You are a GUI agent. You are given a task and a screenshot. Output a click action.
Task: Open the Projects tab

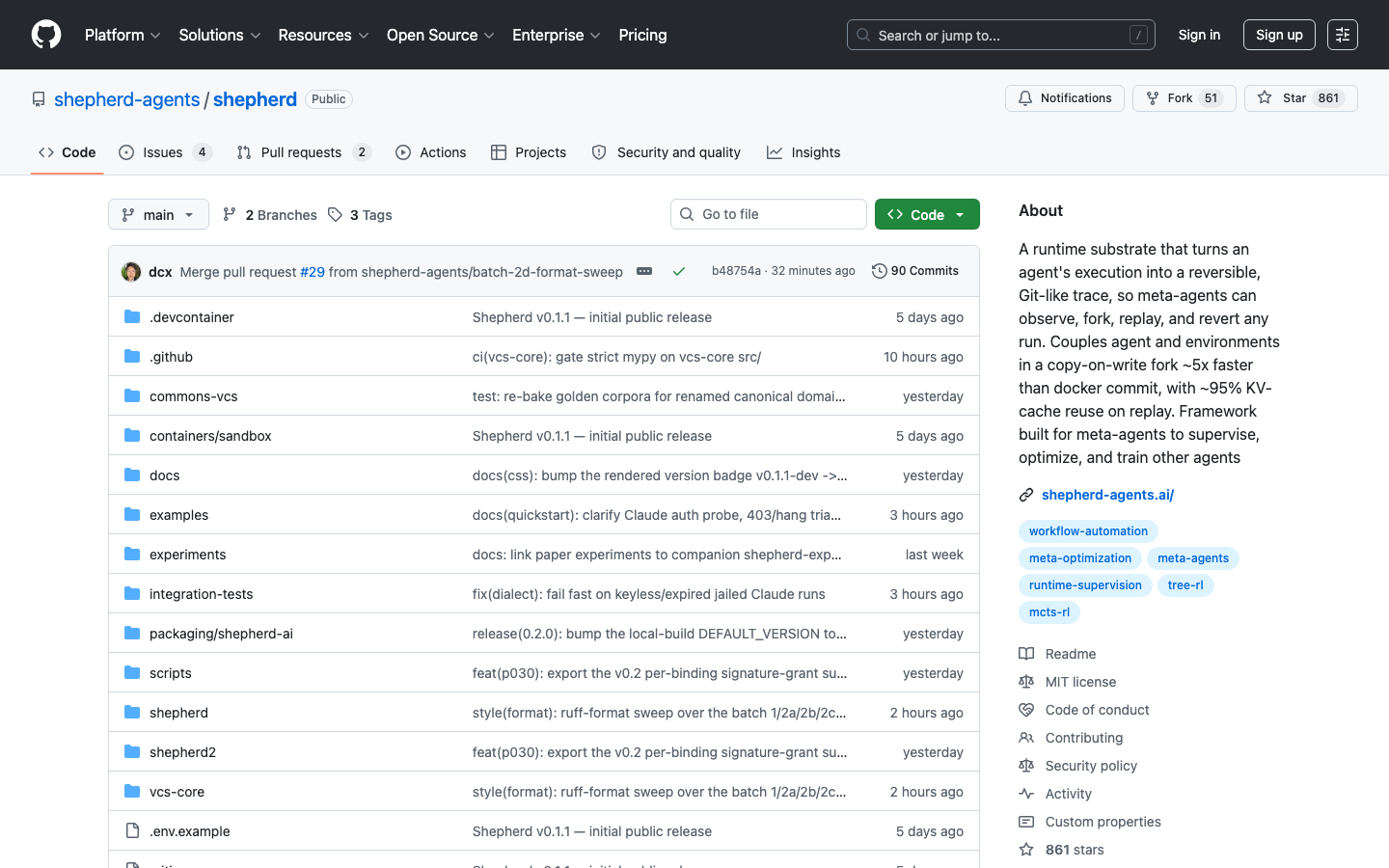tap(529, 152)
